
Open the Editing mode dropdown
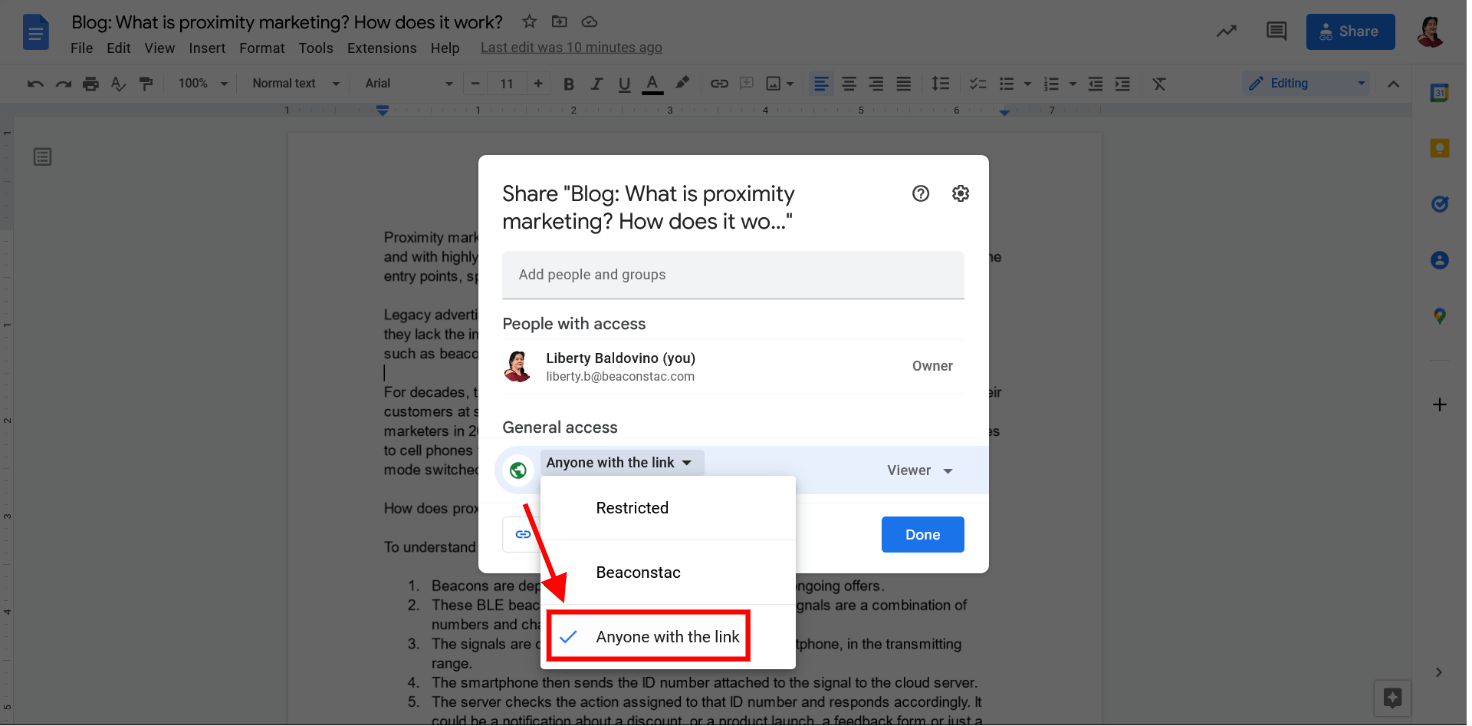(1306, 84)
